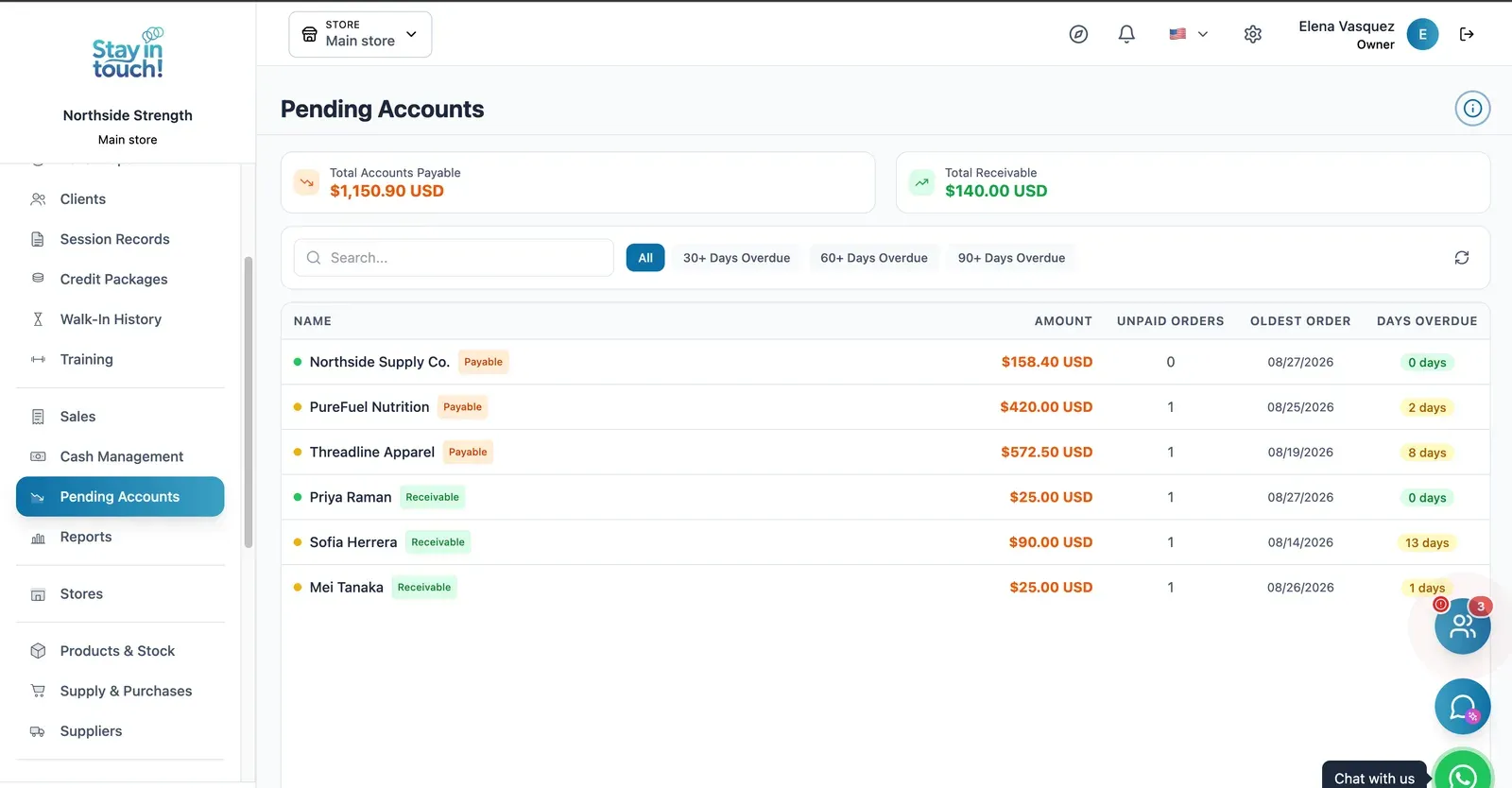Image resolution: width=1512 pixels, height=788 pixels.
Task: Filter by 60+ Days Overdue
Action: coord(874,258)
